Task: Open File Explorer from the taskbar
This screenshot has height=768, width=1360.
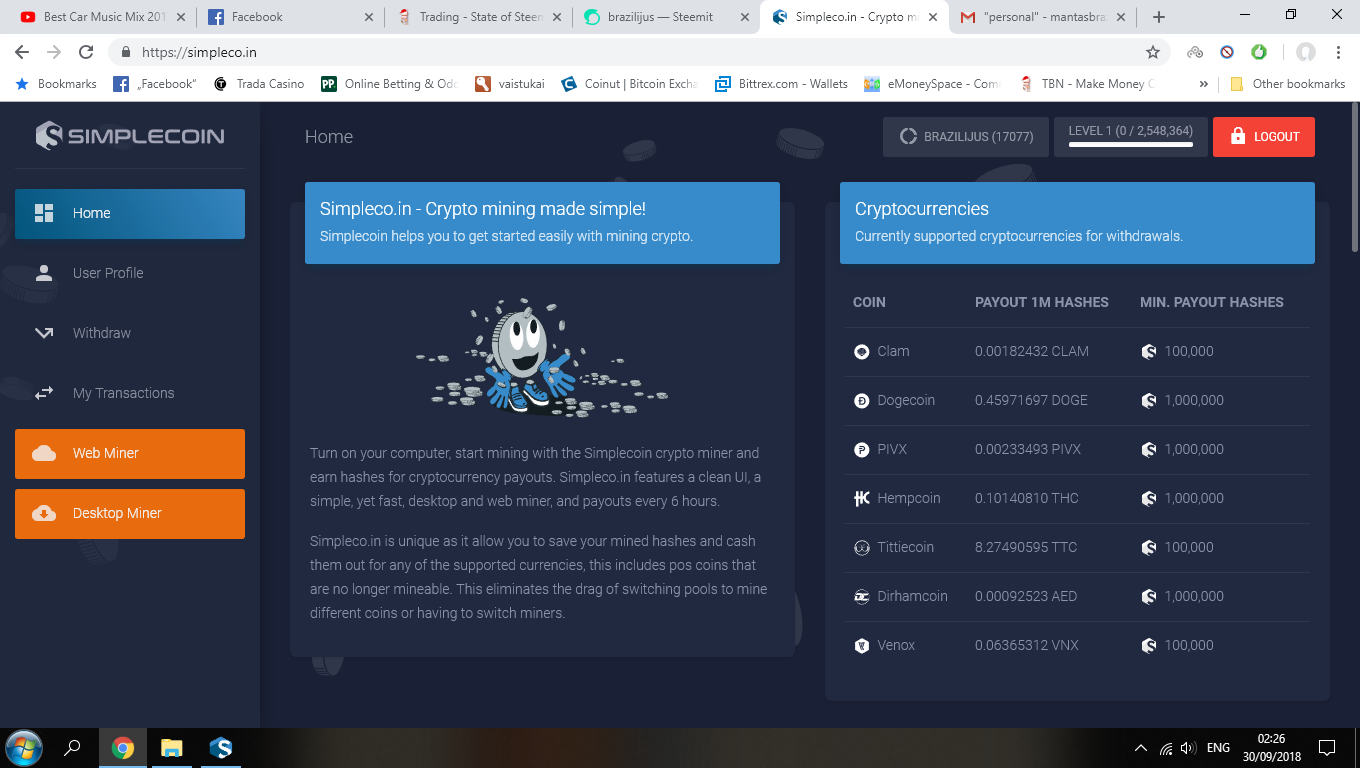Action: pyautogui.click(x=172, y=747)
